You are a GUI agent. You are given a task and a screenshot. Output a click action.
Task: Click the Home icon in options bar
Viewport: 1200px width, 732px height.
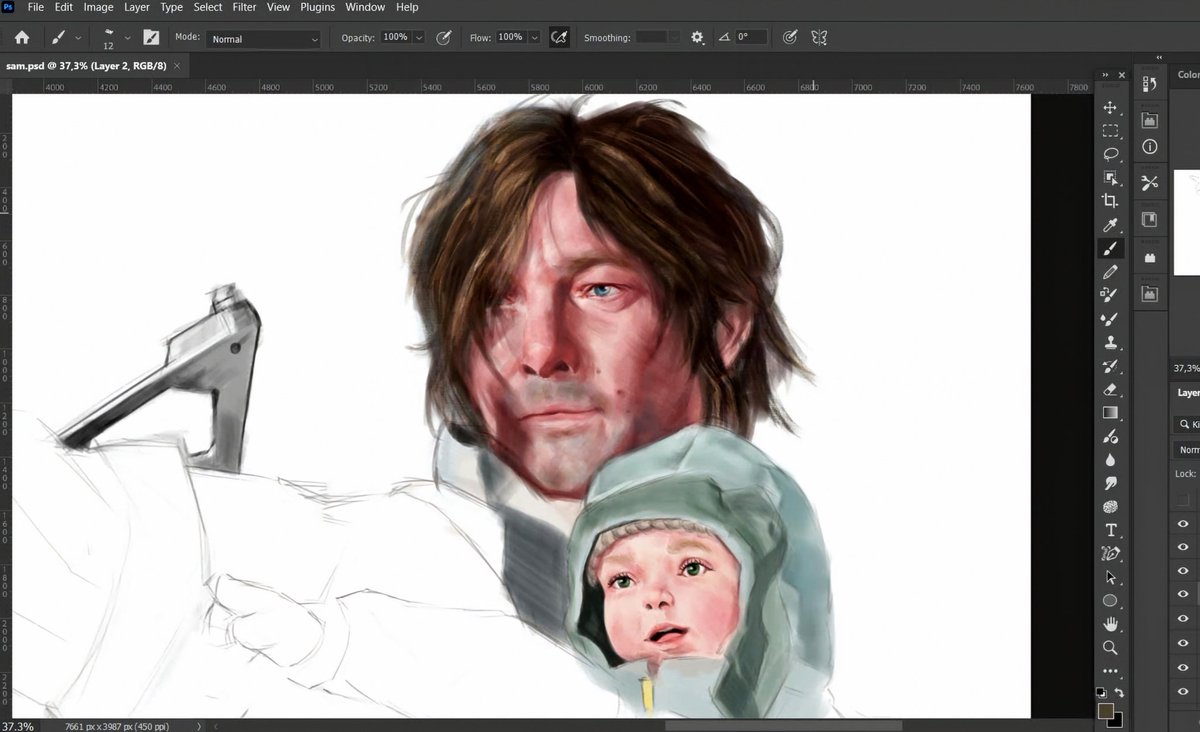click(22, 38)
